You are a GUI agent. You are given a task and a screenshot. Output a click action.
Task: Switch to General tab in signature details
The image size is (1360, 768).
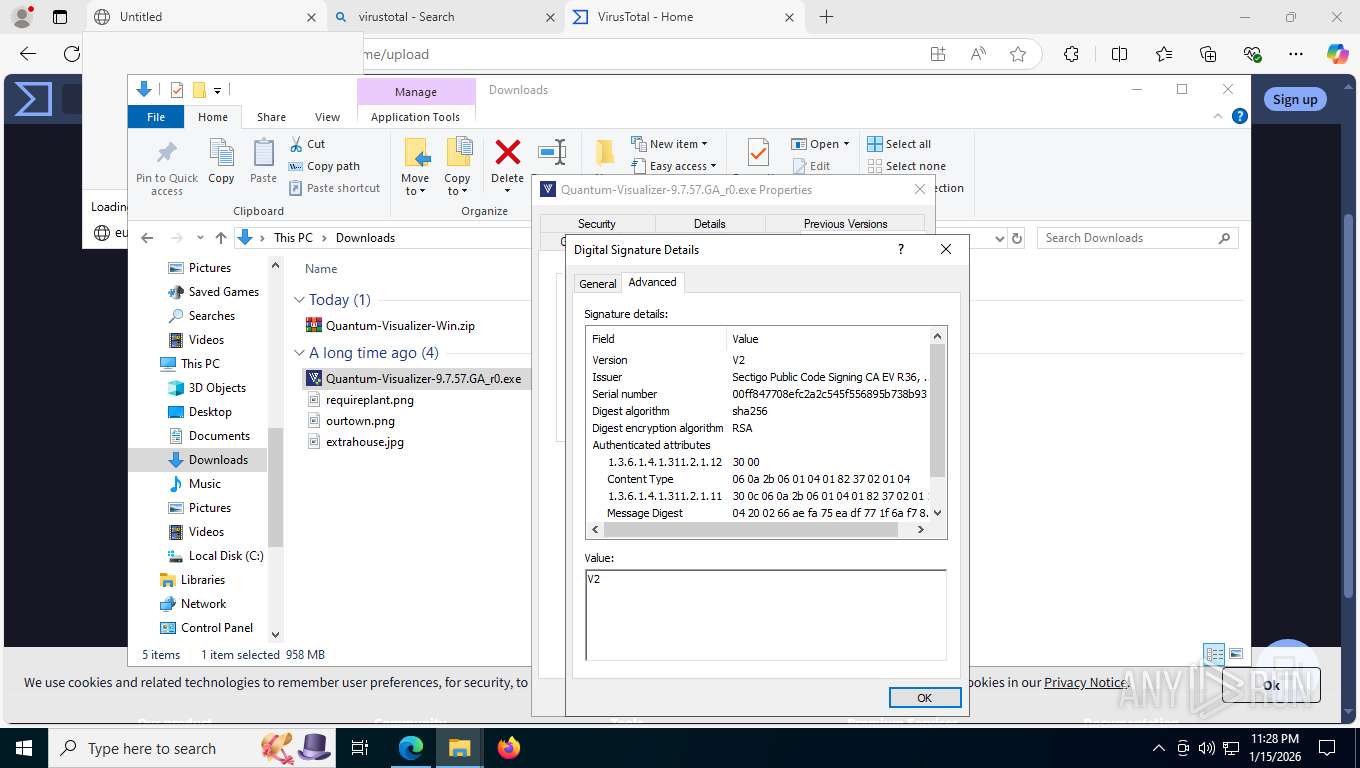tap(598, 284)
